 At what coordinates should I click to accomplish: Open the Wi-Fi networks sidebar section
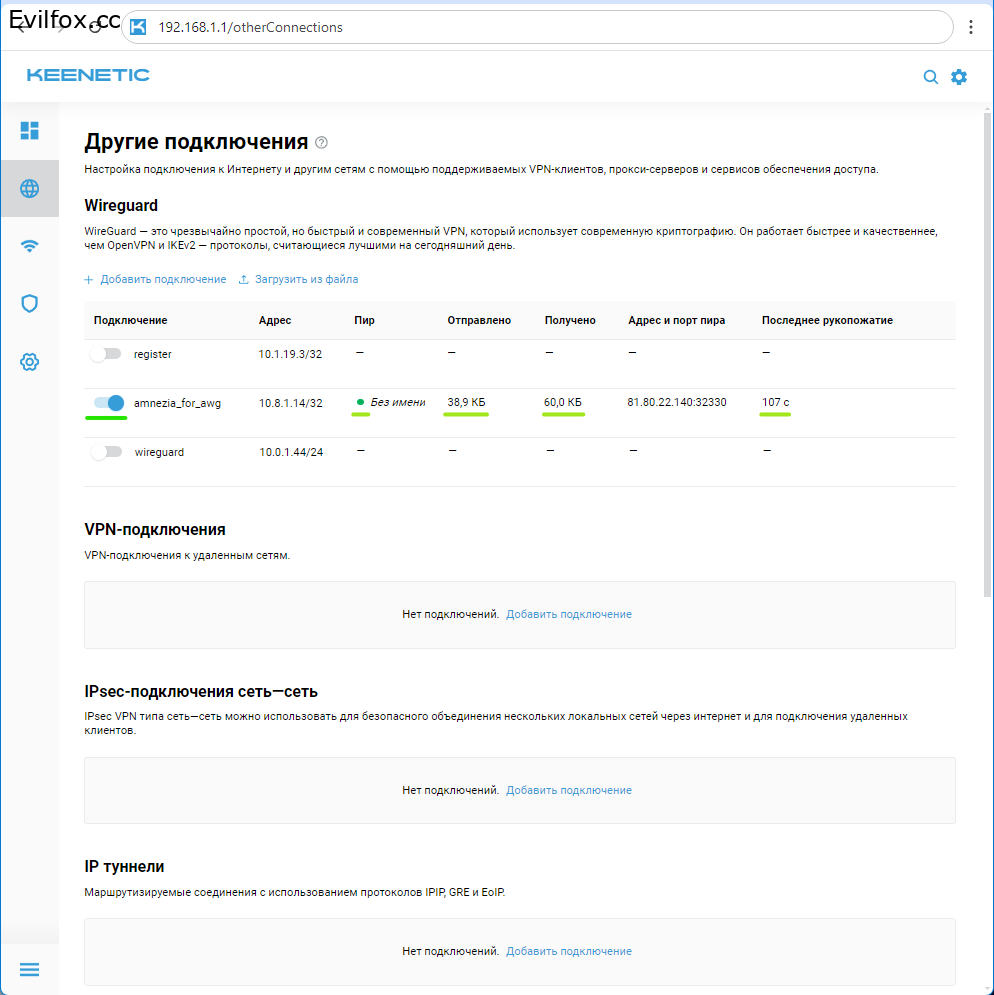[30, 246]
